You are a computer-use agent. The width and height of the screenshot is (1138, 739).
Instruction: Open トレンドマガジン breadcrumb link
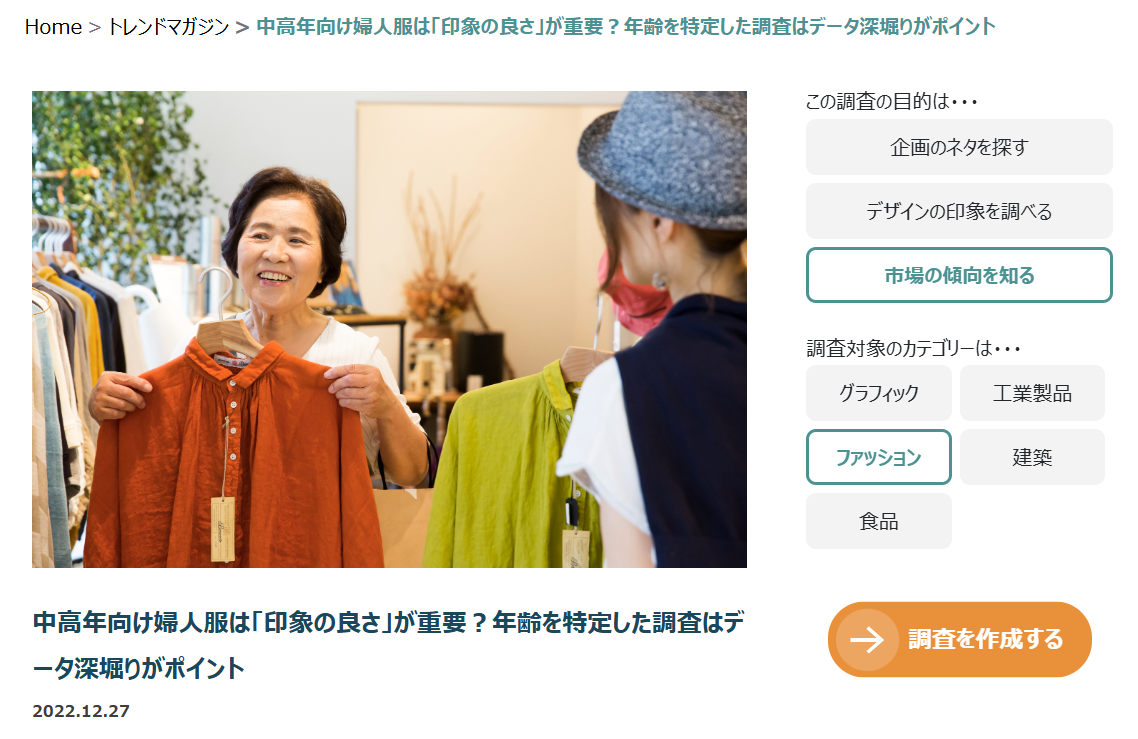tap(168, 27)
